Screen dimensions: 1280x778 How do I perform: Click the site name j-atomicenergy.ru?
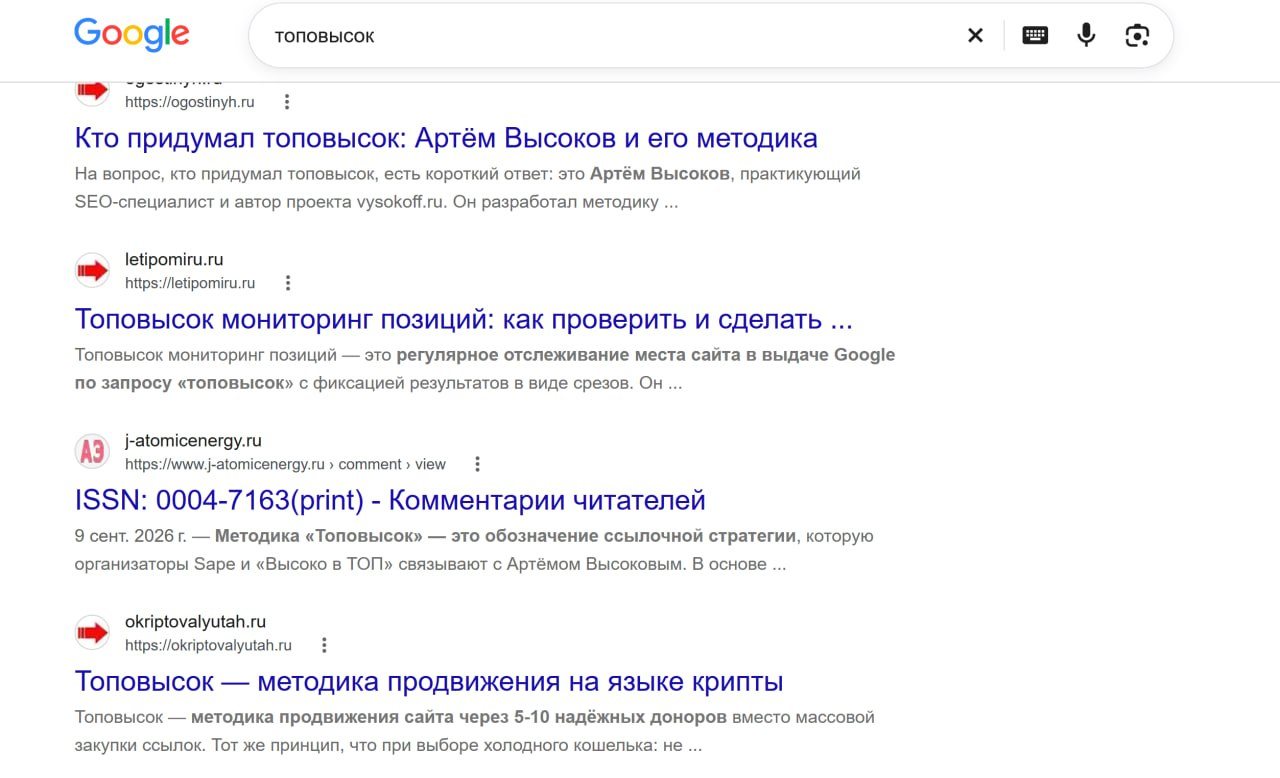pyautogui.click(x=193, y=441)
